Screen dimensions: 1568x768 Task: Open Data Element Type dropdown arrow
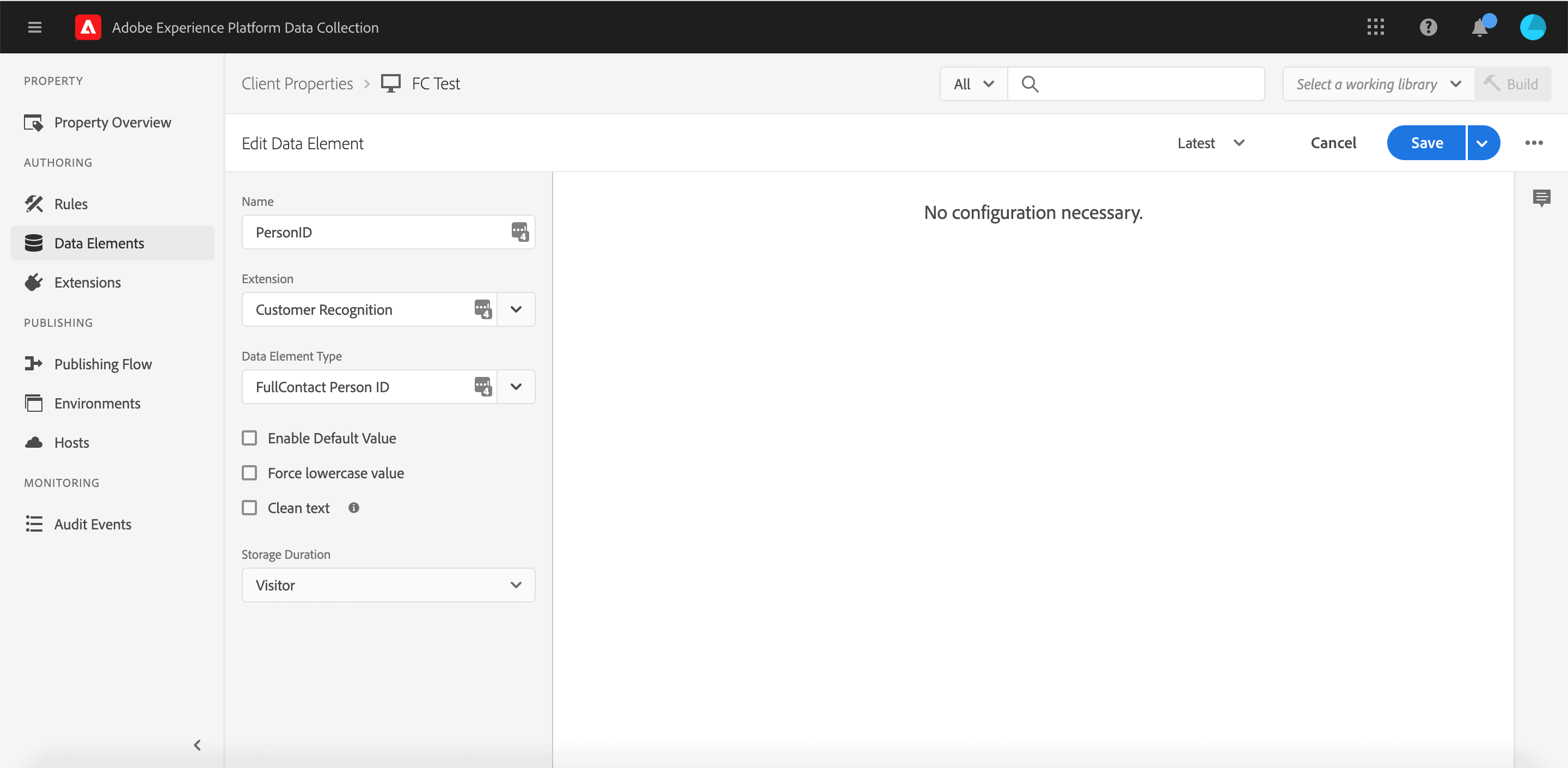(x=516, y=386)
